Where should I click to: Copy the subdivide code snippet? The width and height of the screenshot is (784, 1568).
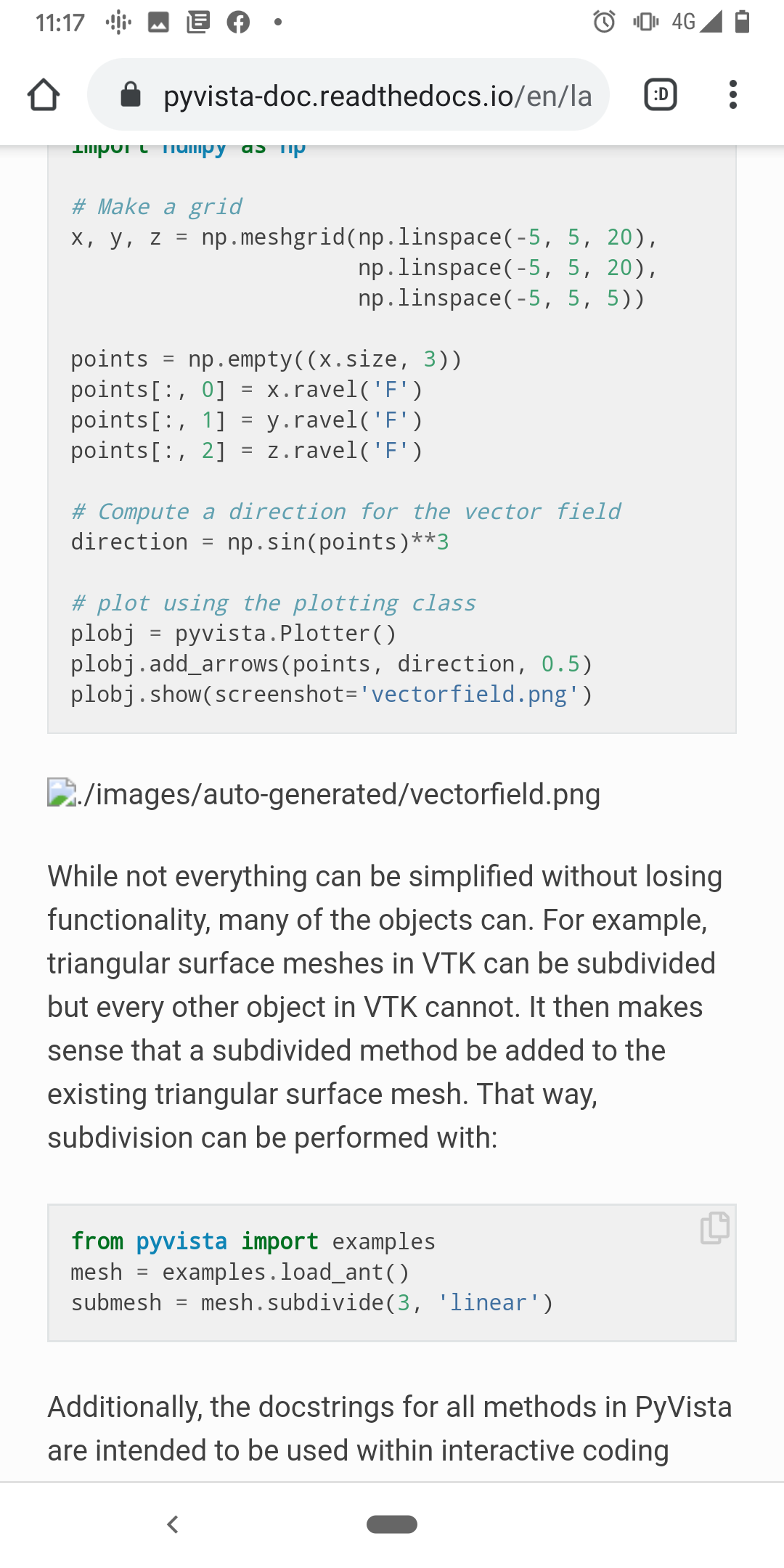pos(714,1227)
